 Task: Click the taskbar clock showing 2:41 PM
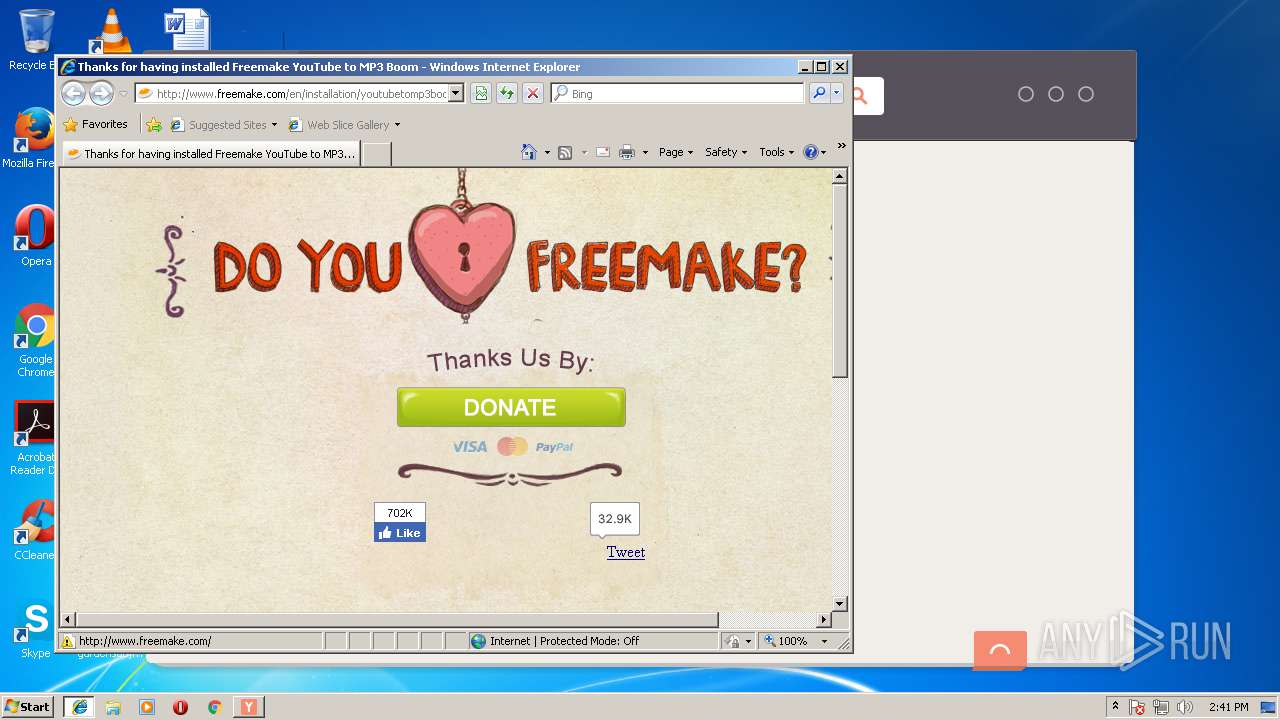(x=1228, y=707)
